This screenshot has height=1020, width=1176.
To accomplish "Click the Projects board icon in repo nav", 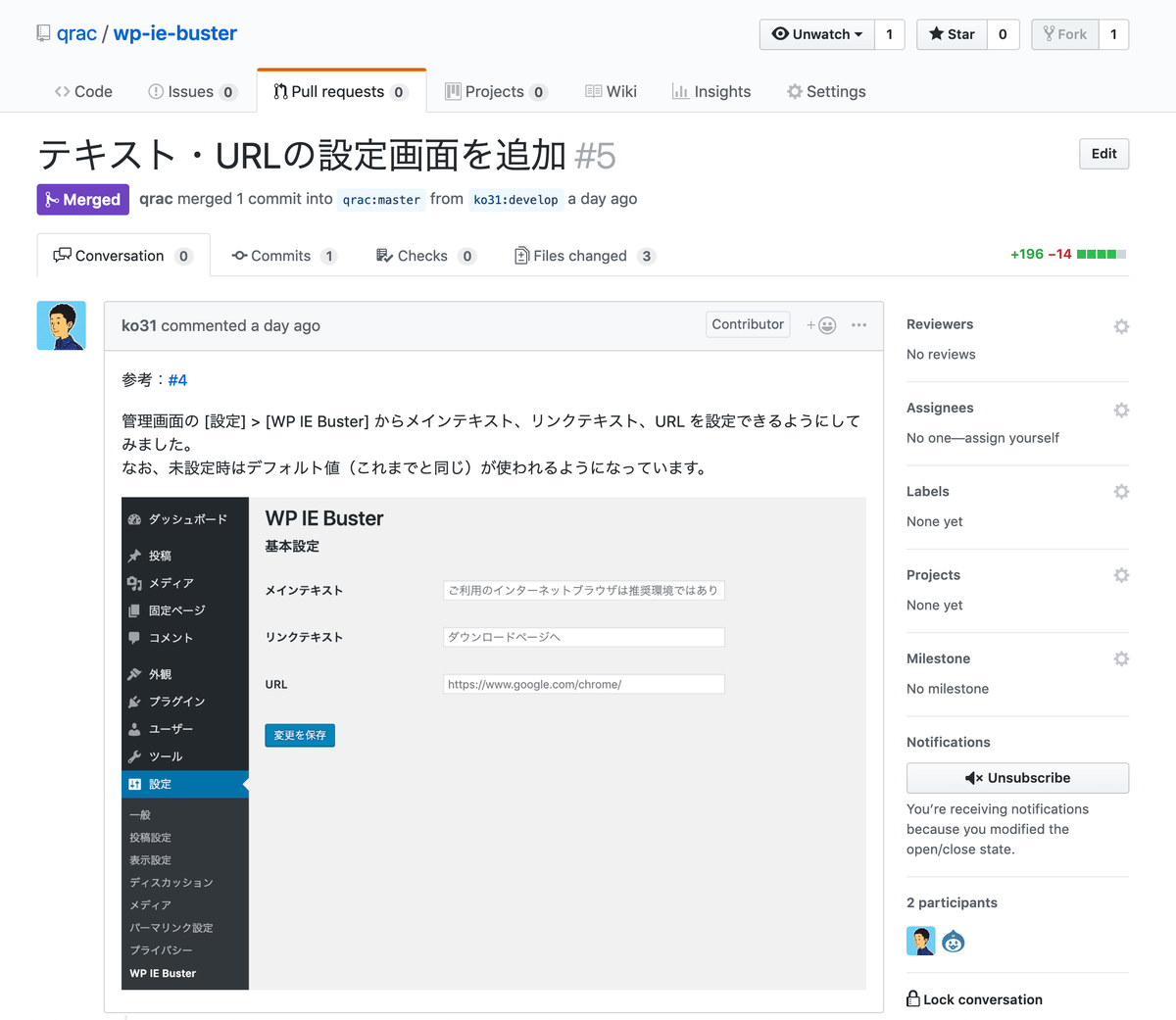I will click(x=453, y=91).
